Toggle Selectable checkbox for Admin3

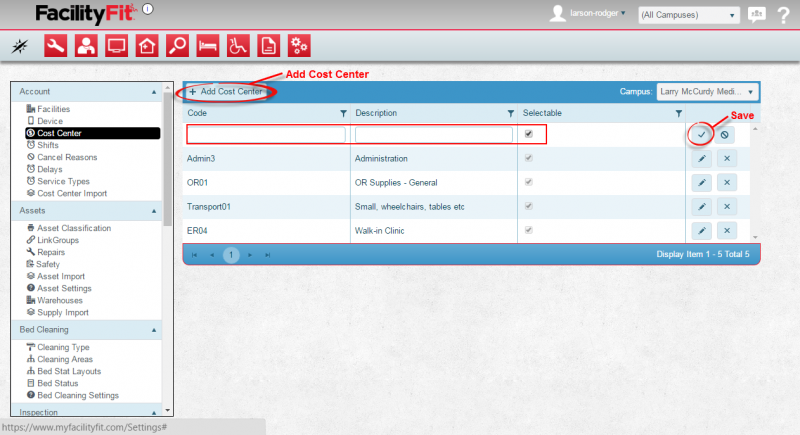coord(529,158)
